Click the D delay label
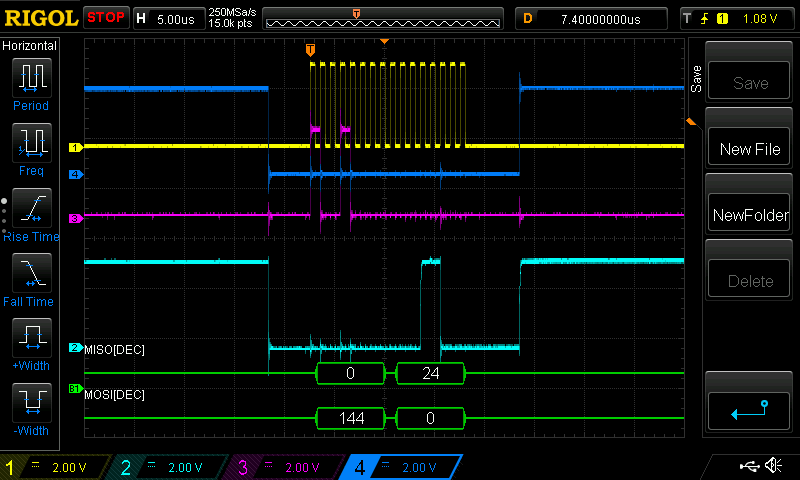The height and width of the screenshot is (480, 800). [x=528, y=19]
